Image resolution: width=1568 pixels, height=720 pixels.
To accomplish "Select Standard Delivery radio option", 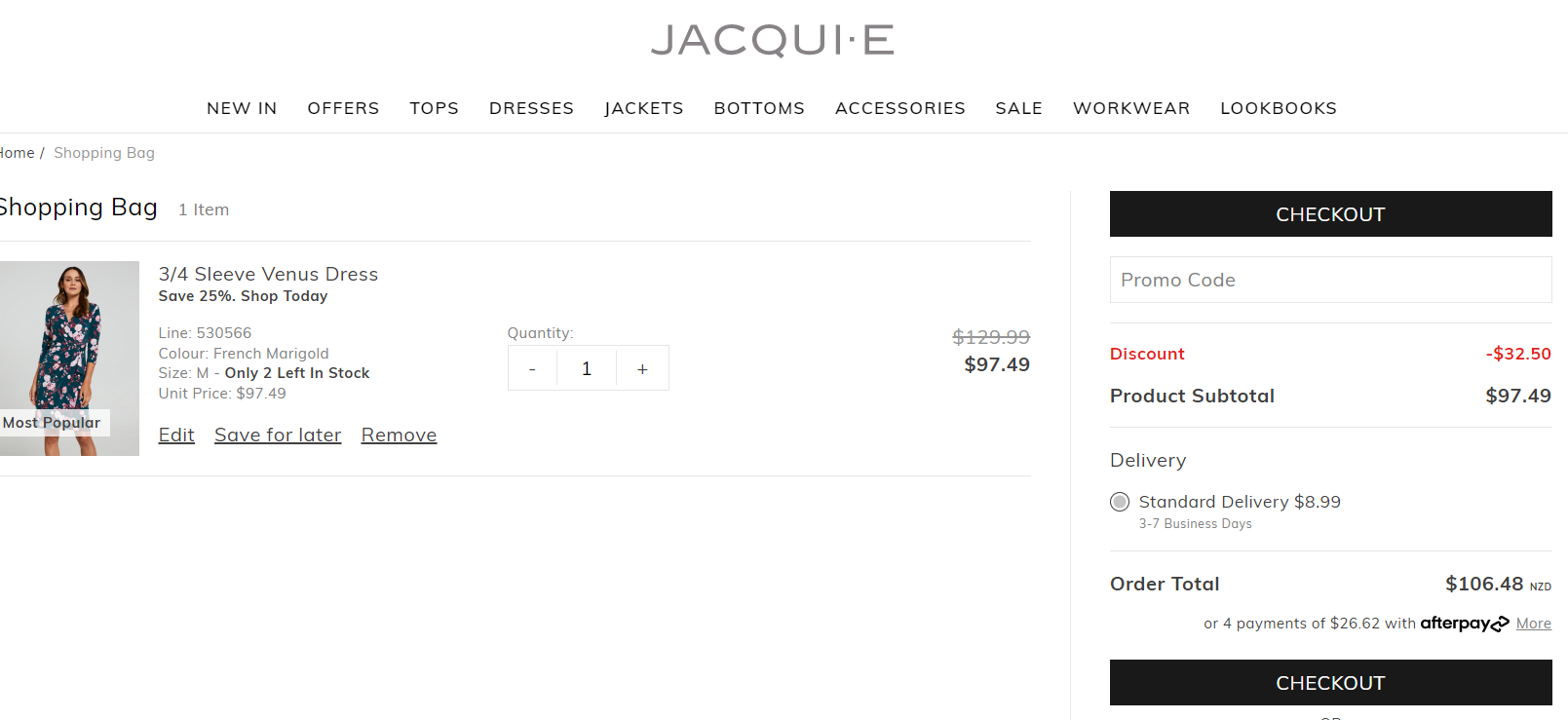I will click(1120, 502).
